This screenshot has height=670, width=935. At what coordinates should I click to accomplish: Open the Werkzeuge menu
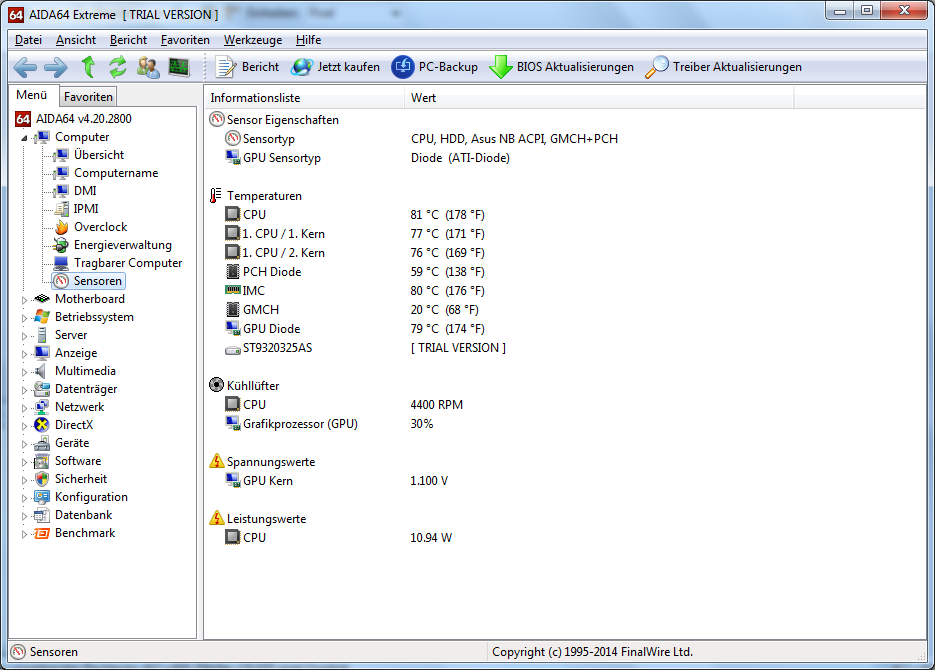tap(253, 40)
